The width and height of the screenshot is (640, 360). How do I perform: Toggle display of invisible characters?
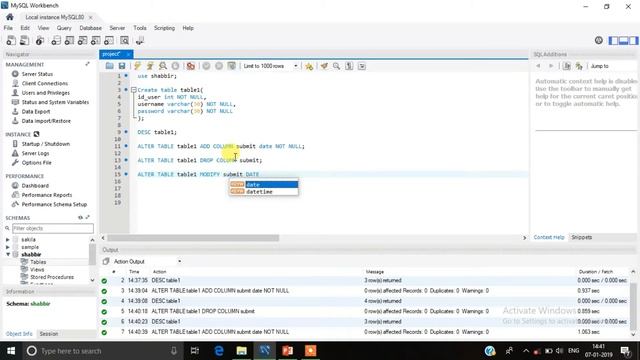349,66
